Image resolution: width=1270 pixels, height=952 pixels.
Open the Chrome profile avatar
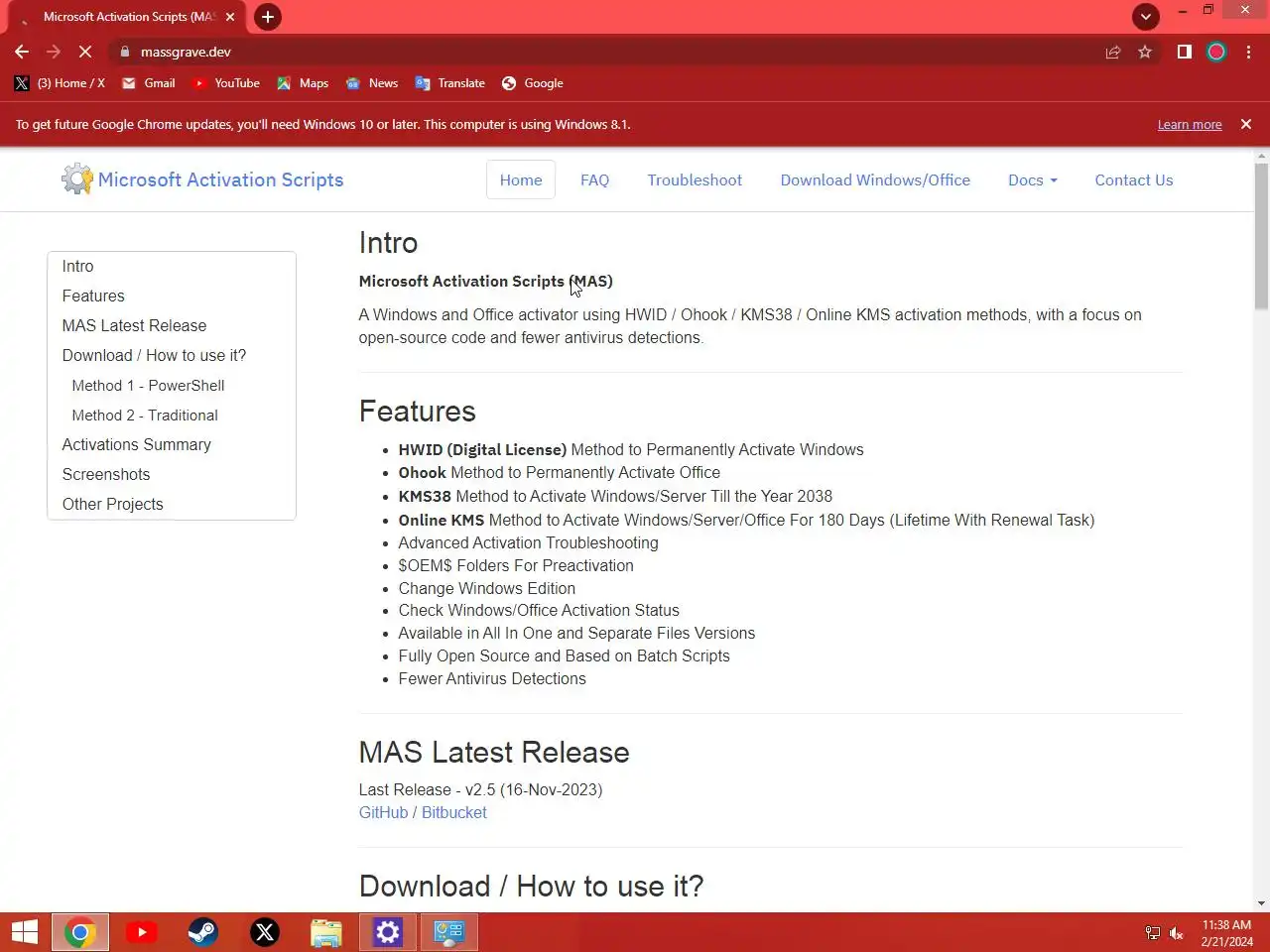[x=1216, y=52]
